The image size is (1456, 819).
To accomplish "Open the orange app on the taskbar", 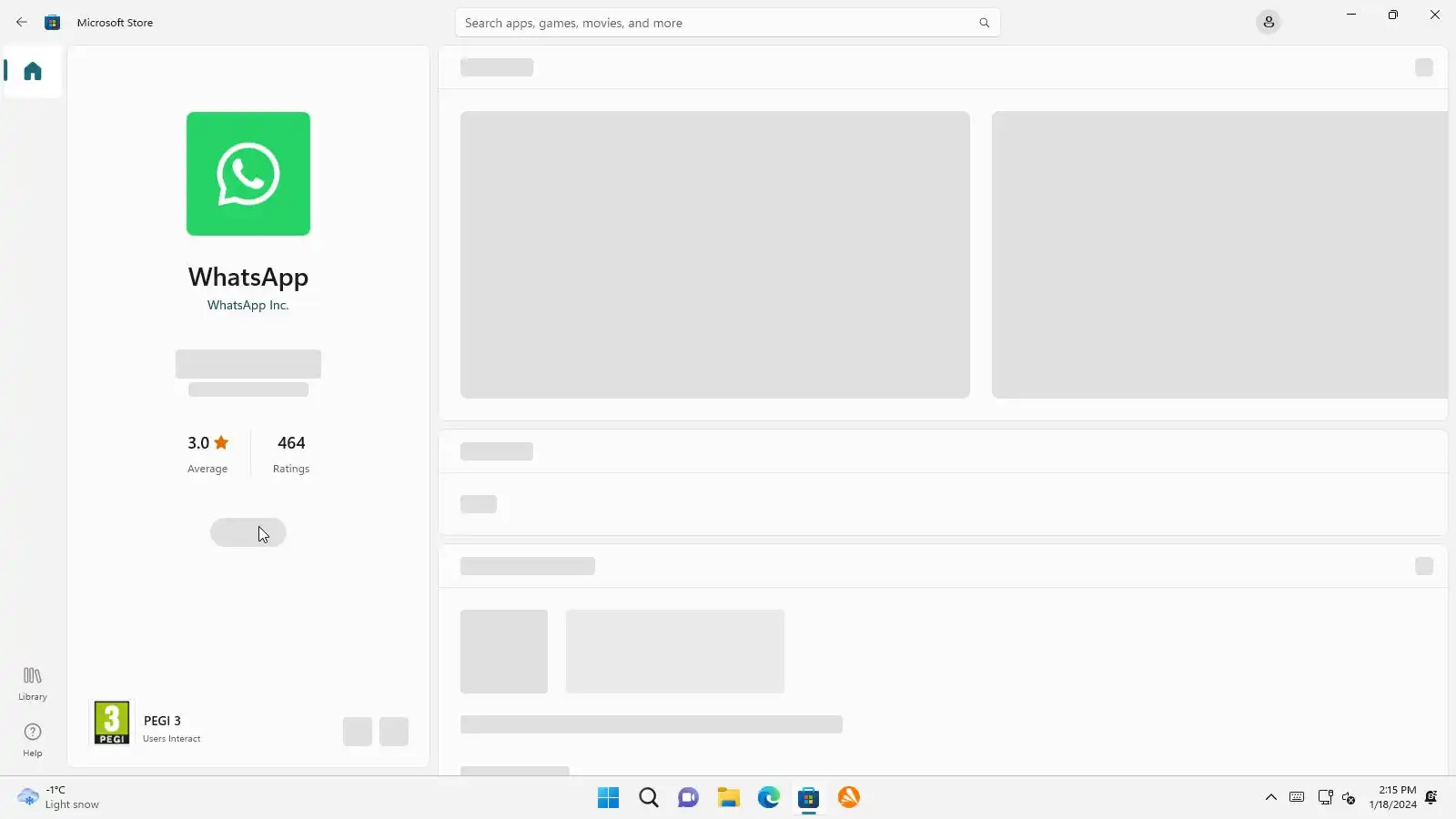I will 849,798.
